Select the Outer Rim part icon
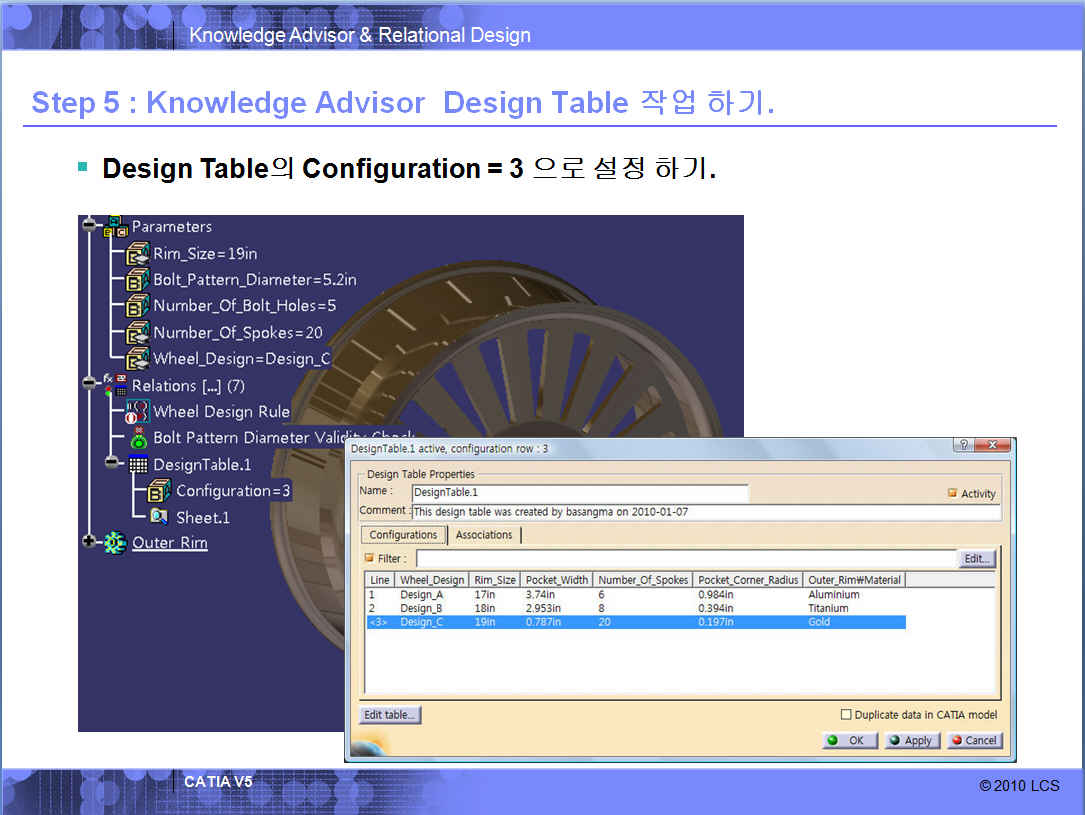The image size is (1085, 815). click(x=115, y=543)
